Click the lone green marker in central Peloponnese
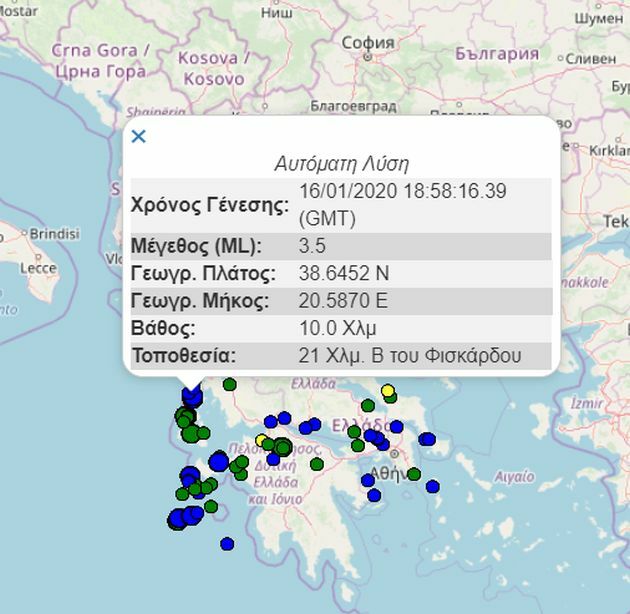The height and width of the screenshot is (614, 630). (x=317, y=464)
